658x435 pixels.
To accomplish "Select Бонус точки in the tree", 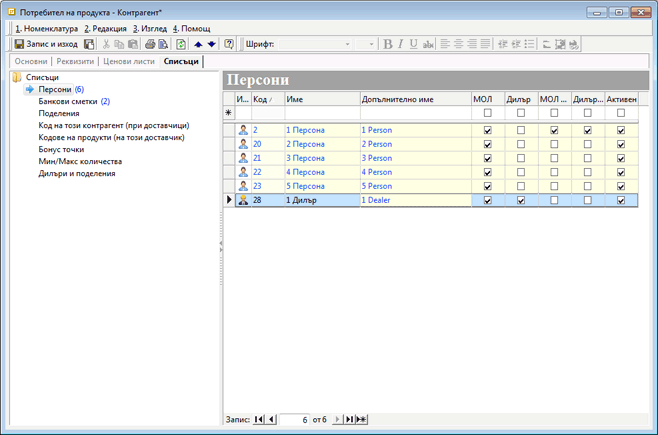I will coord(61,149).
